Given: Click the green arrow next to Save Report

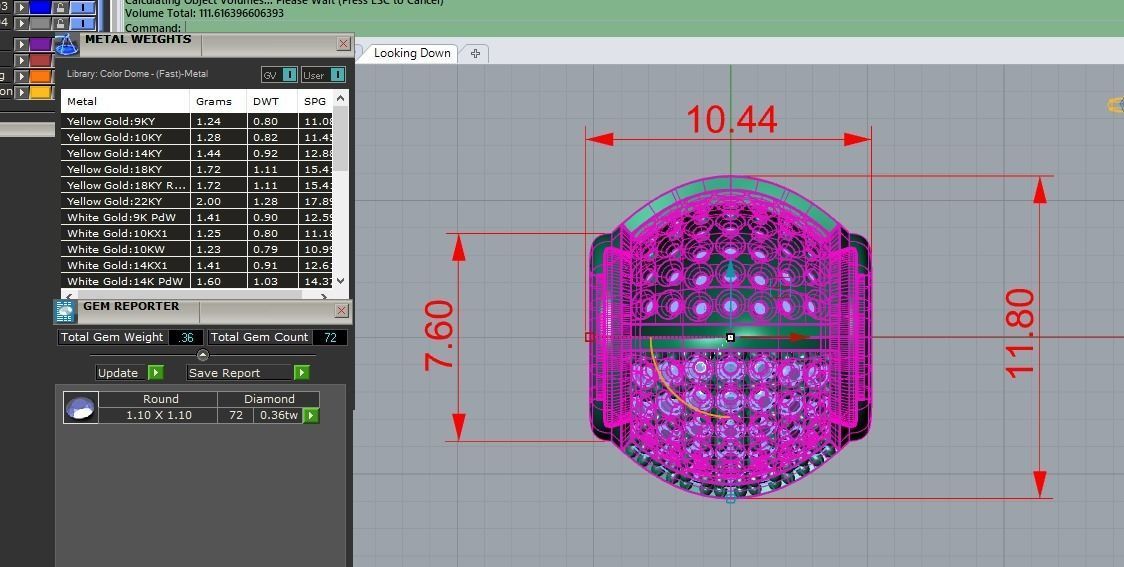Looking at the screenshot, I should pos(302,372).
